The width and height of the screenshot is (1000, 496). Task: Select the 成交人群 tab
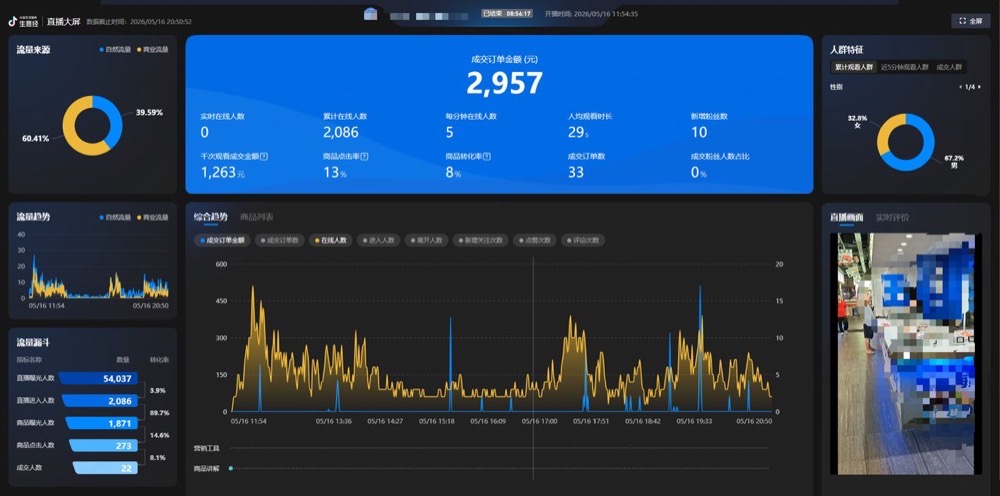tap(950, 67)
